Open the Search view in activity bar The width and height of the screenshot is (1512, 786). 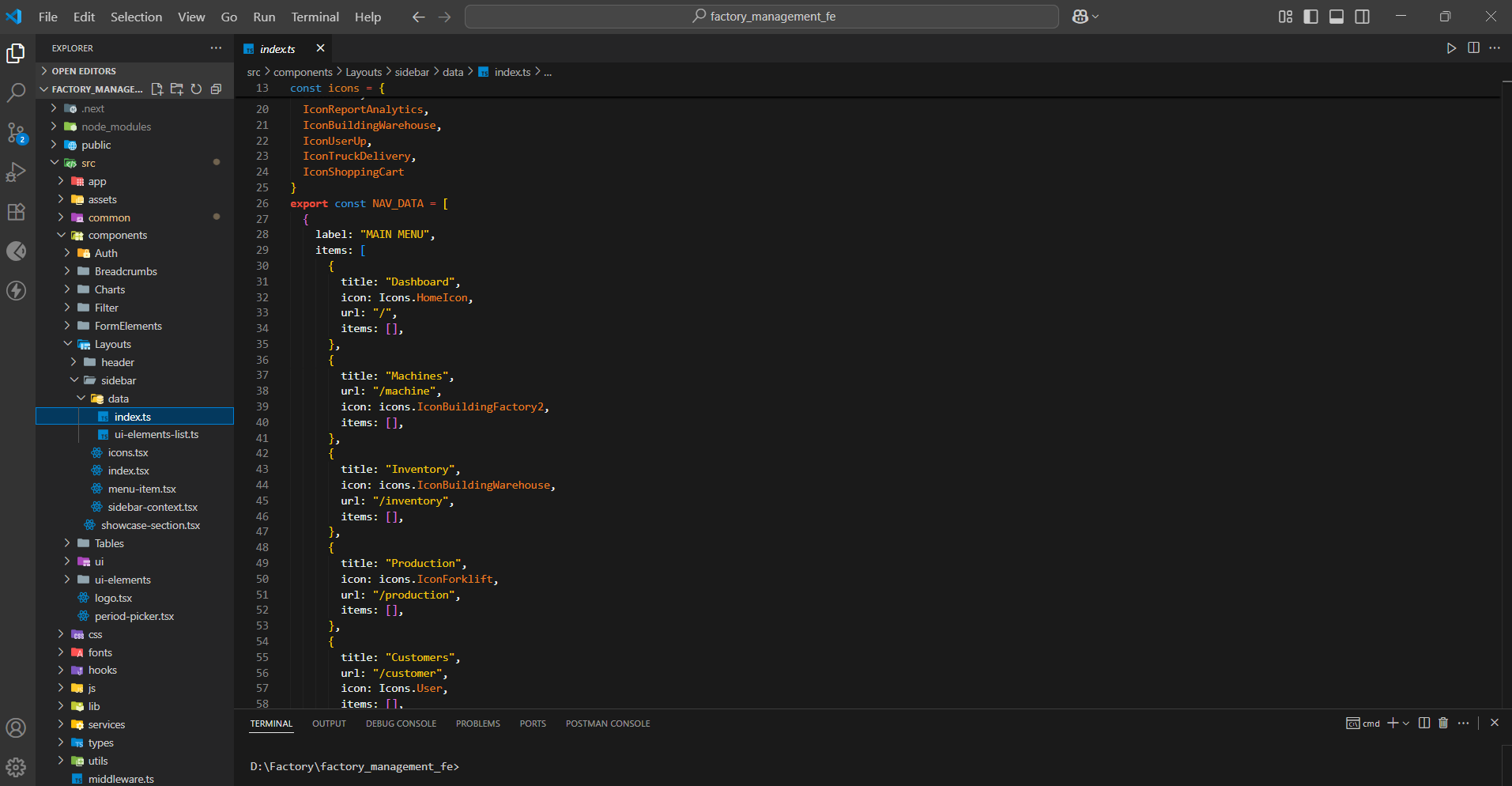(16, 93)
